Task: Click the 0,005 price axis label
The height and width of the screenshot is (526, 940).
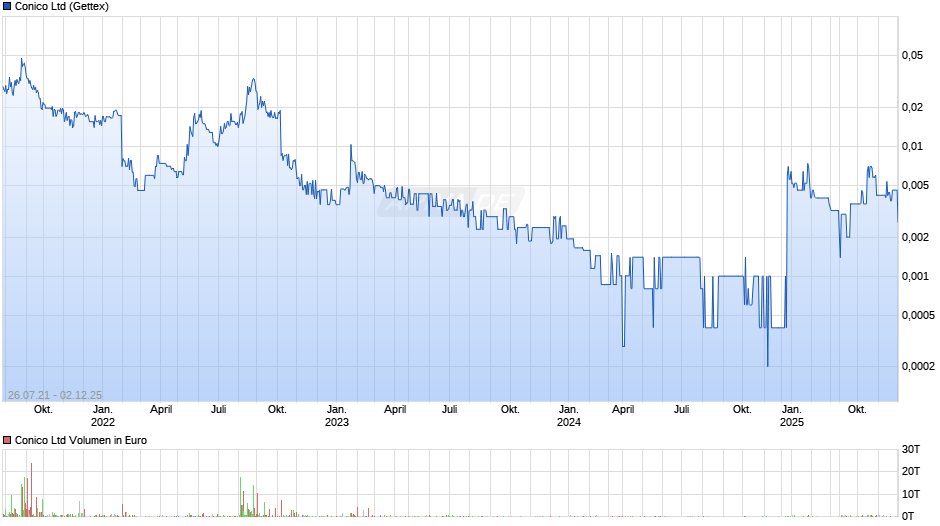Action: click(915, 185)
